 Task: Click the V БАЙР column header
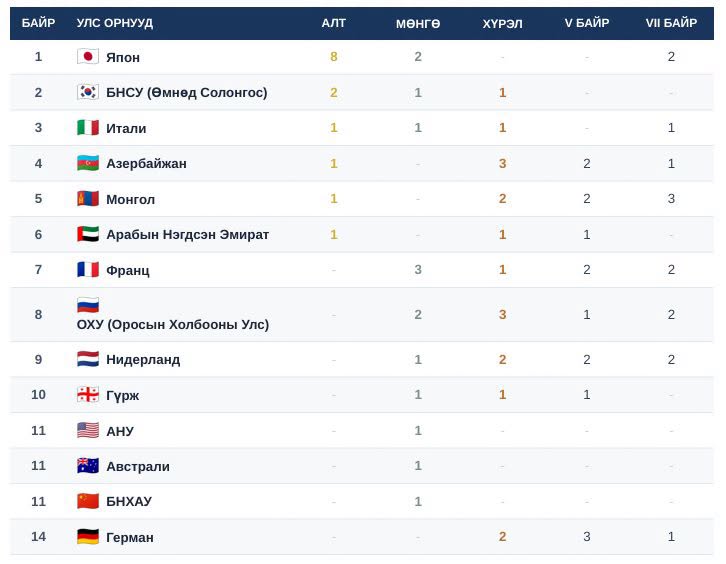tap(587, 23)
